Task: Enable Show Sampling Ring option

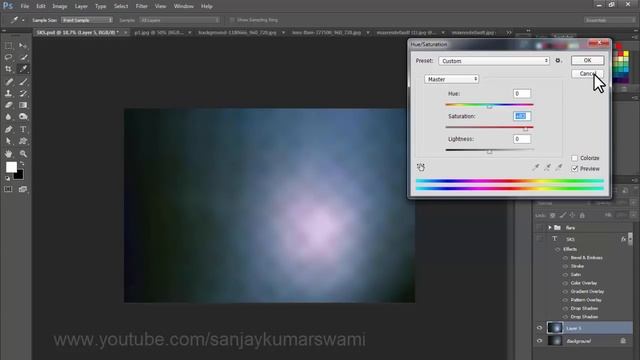Action: pos(232,20)
